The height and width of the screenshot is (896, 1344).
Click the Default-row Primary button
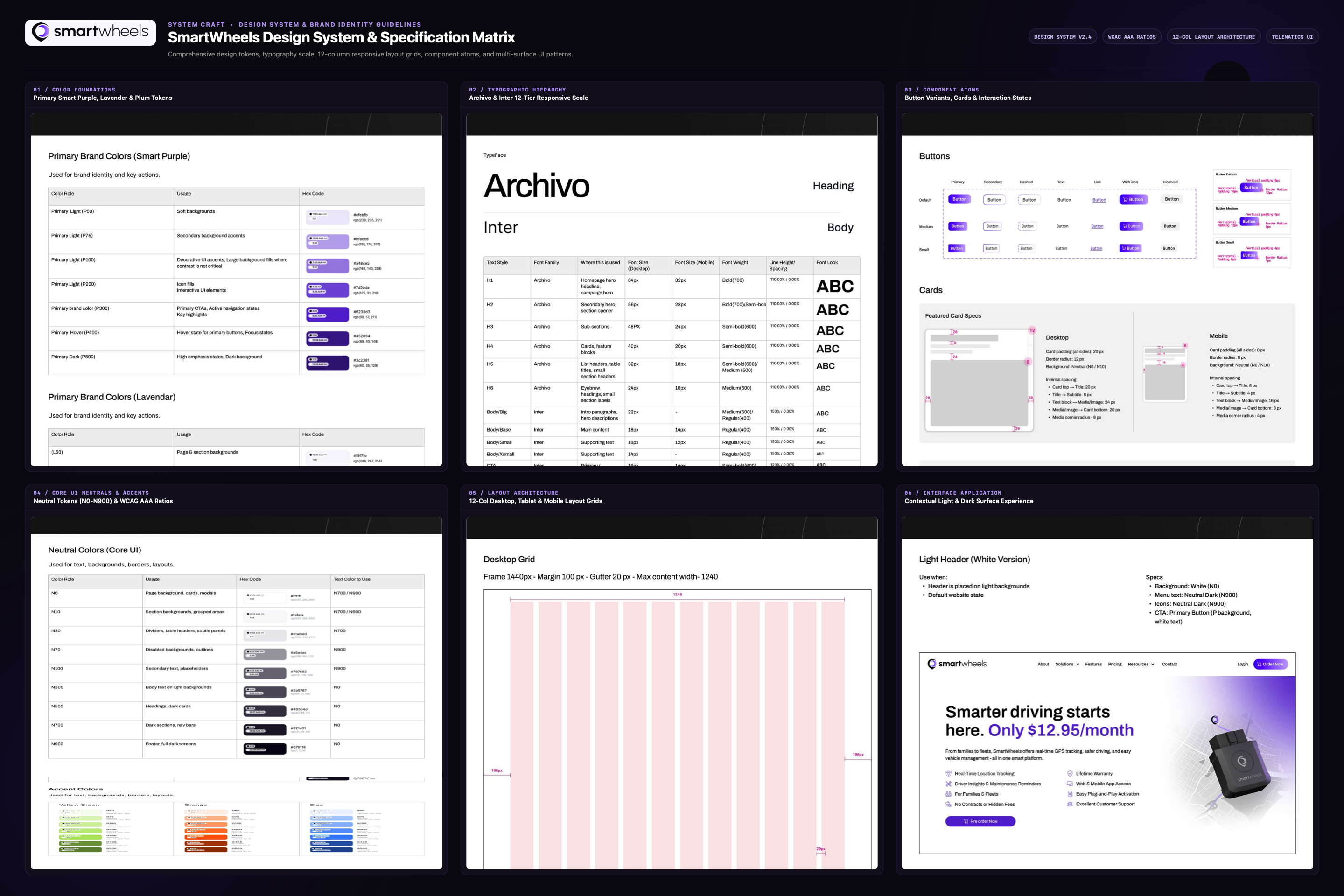(959, 199)
